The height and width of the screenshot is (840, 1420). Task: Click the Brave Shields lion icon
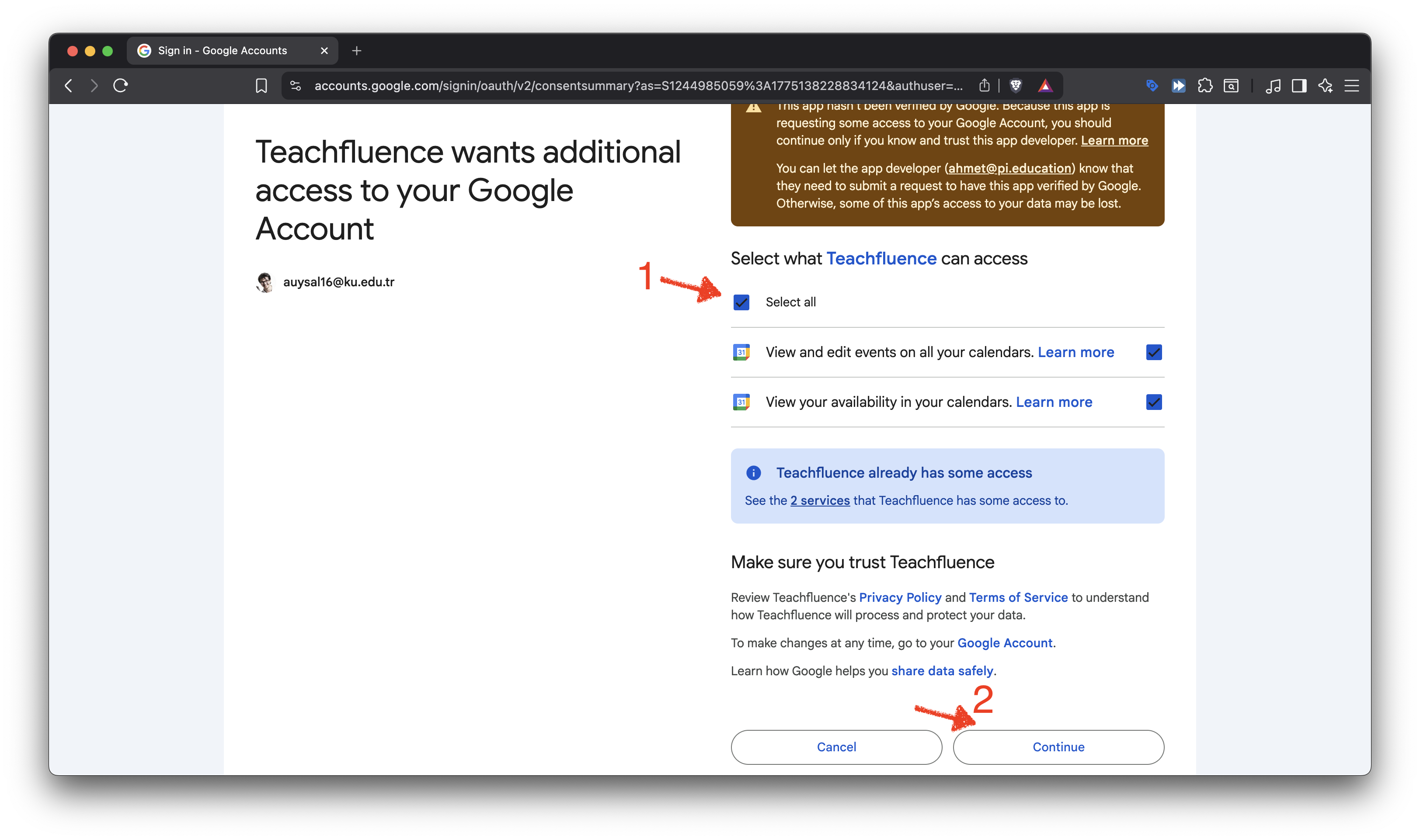[1016, 86]
